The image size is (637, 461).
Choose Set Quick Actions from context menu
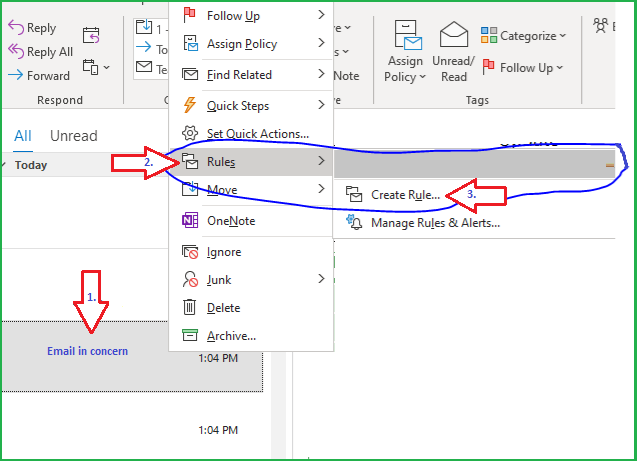251,133
